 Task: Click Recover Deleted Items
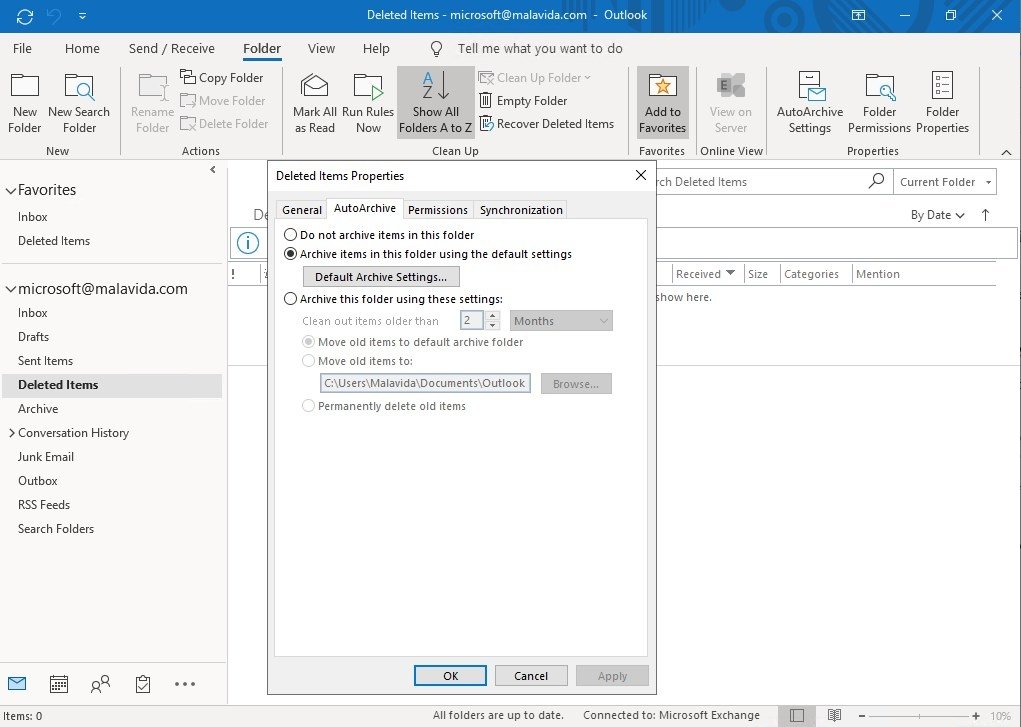tap(546, 123)
